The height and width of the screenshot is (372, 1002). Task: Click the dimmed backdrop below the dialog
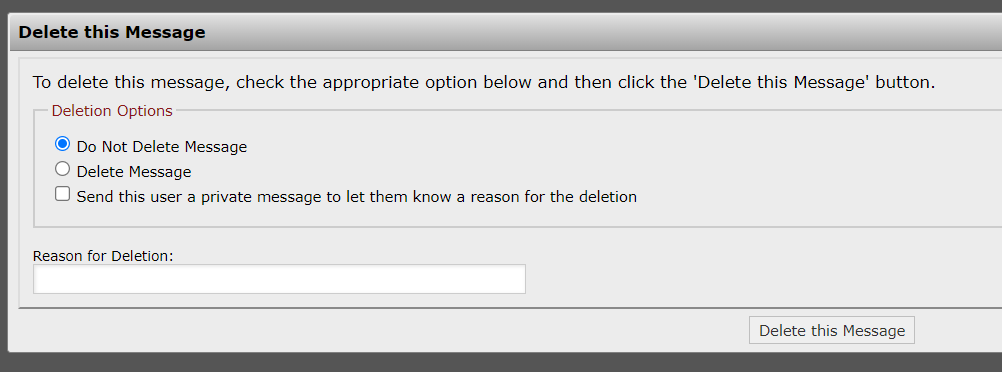pyautogui.click(x=501, y=362)
